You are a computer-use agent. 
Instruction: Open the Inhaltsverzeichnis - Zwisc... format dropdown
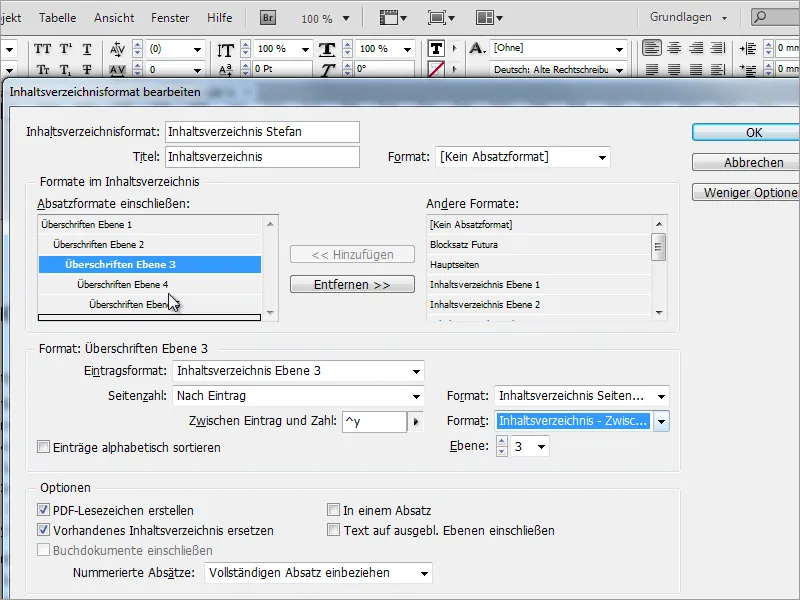[x=582, y=421]
